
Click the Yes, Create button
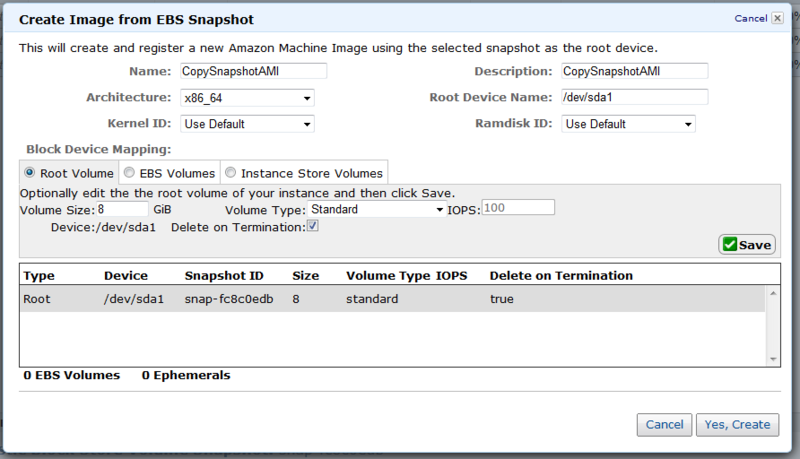(x=737, y=424)
